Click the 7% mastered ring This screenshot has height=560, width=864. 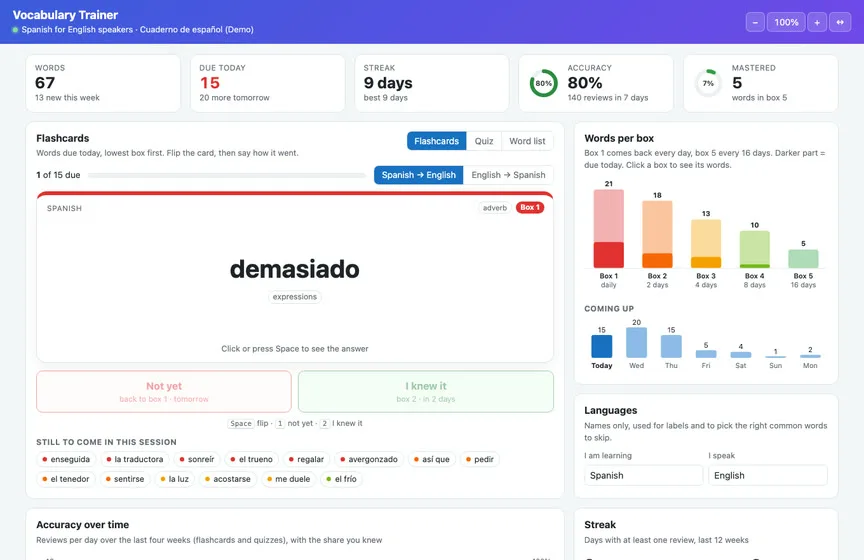(708, 83)
